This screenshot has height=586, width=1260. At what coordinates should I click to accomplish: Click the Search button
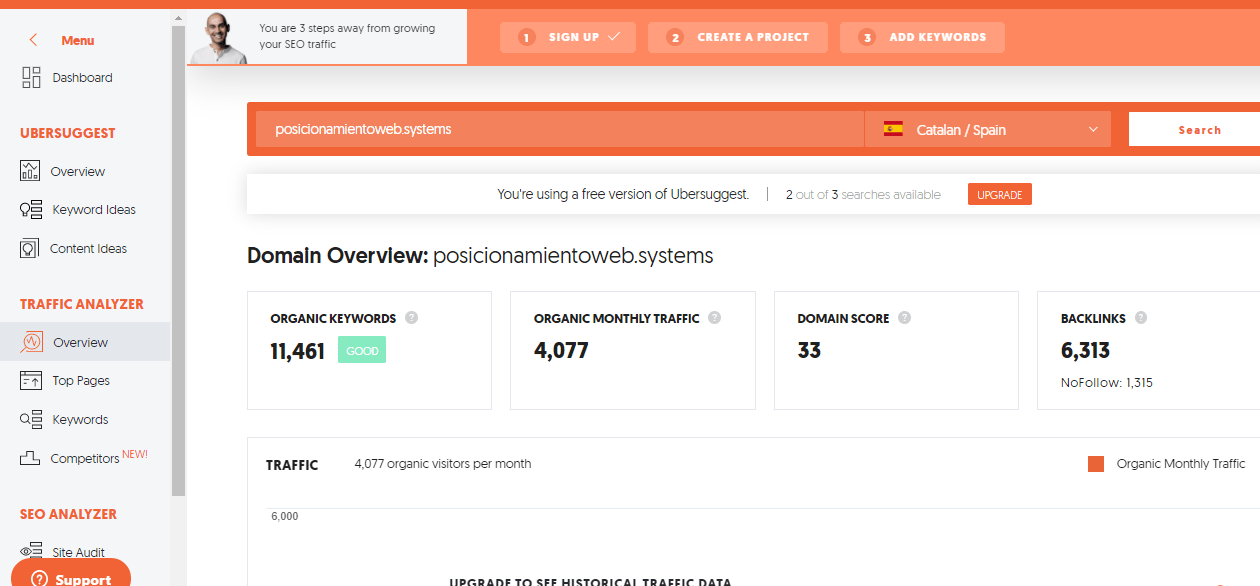pyautogui.click(x=1199, y=130)
